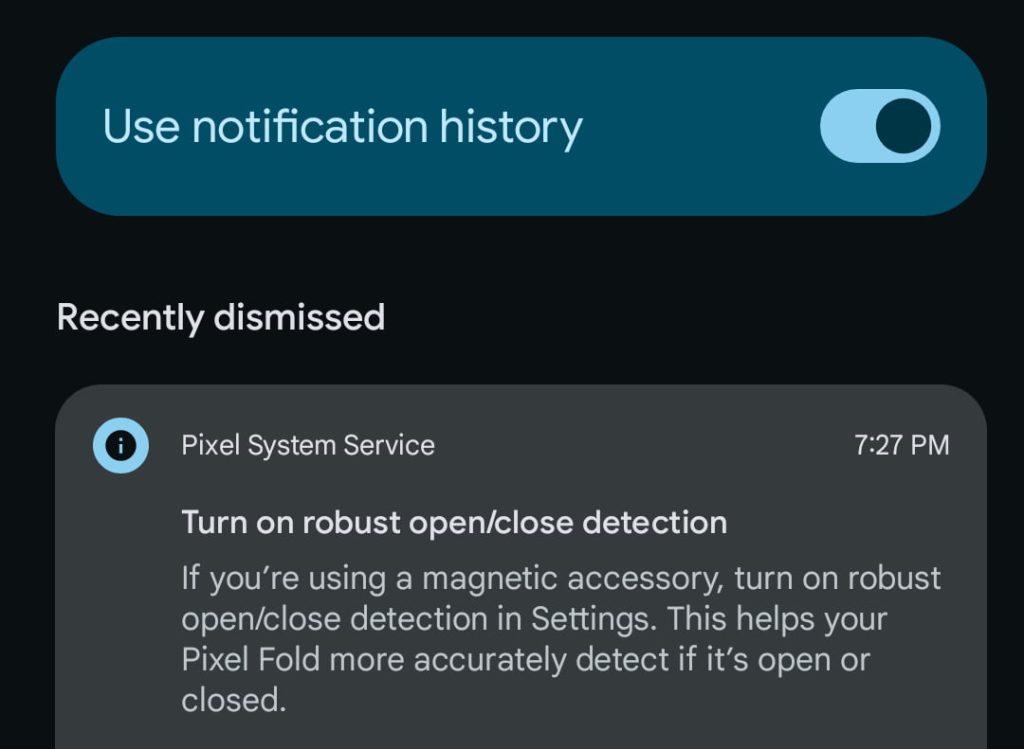Select the service icon in the dismissed notification
Viewport: 1024px width, 749px height.
click(120, 445)
